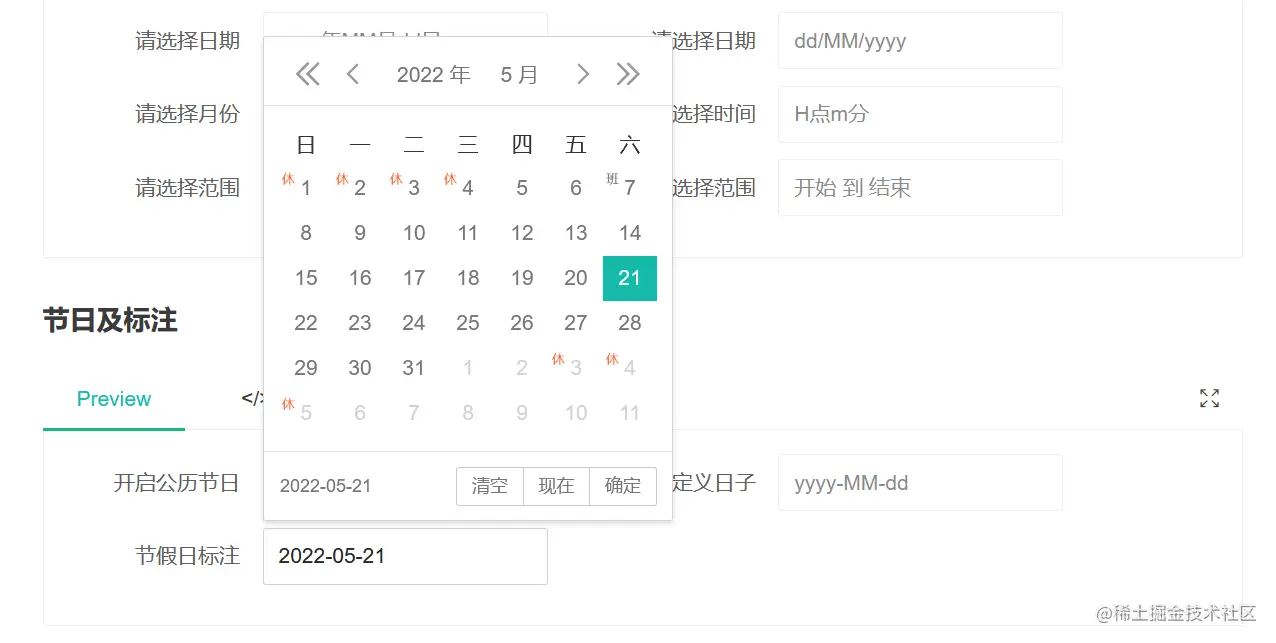This screenshot has height=643, width=1276.
Task: Select date 27 in calendar
Action: pos(576,323)
